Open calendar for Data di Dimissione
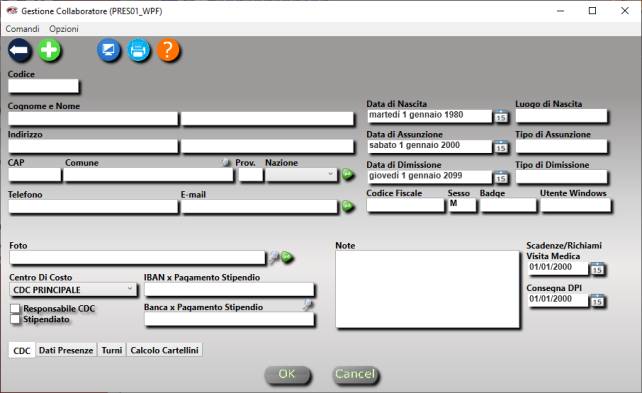642x393 pixels. pos(501,177)
